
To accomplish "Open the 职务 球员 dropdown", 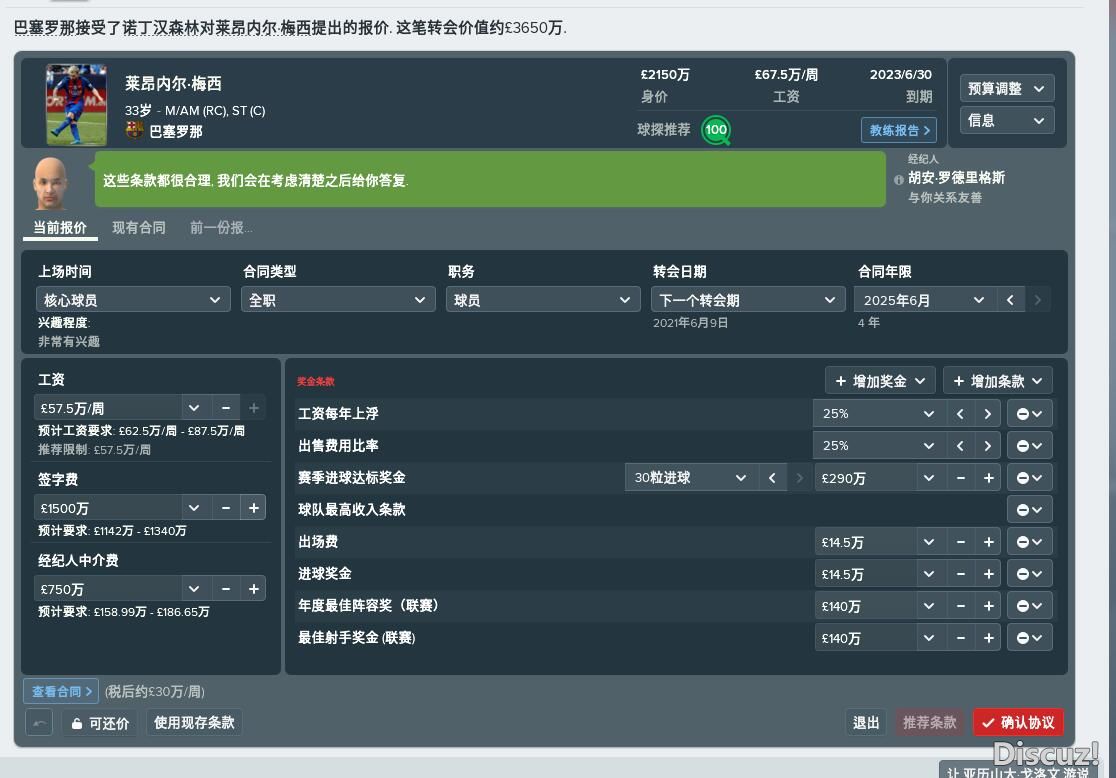I will coord(542,300).
